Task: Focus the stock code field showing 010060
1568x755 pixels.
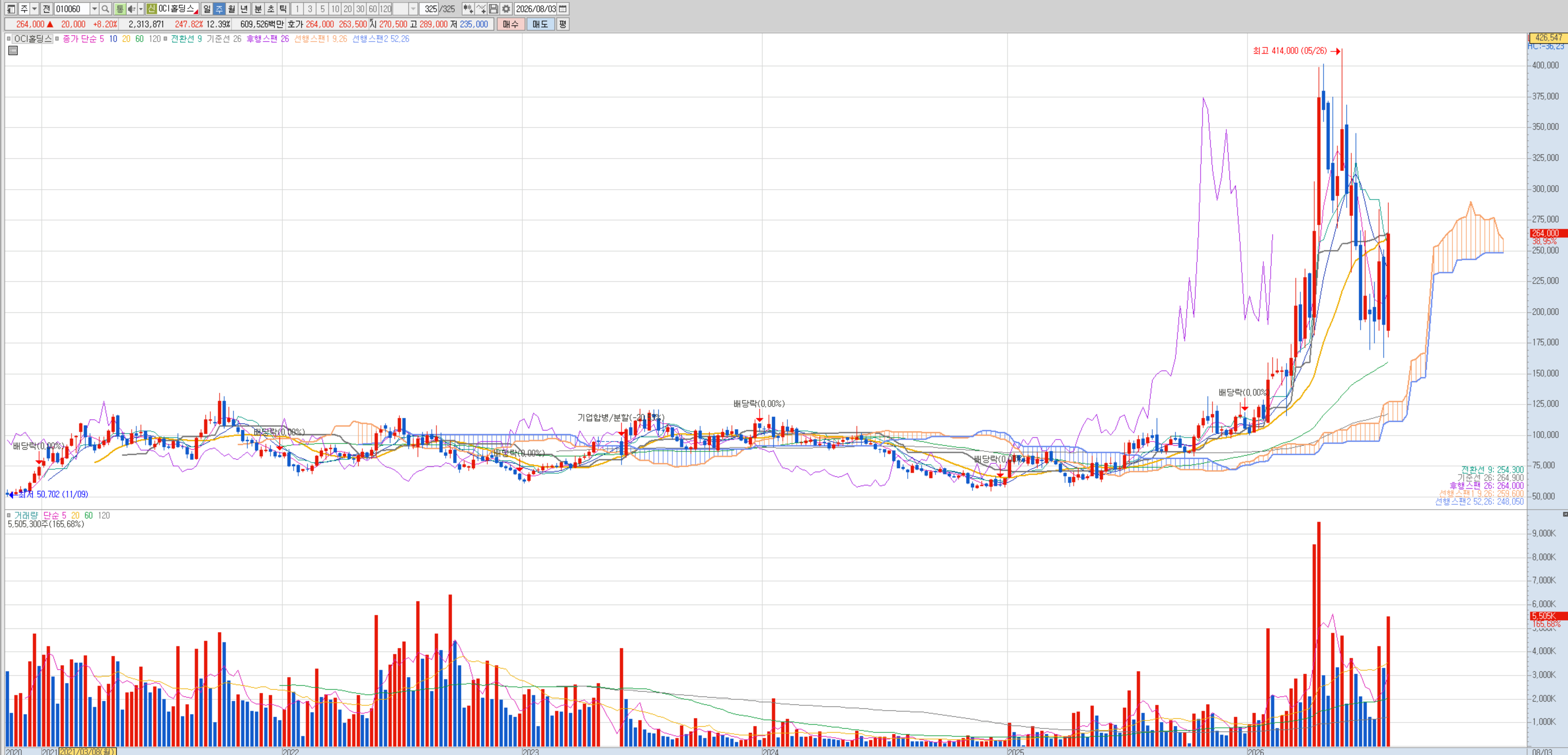Action: coord(72,8)
